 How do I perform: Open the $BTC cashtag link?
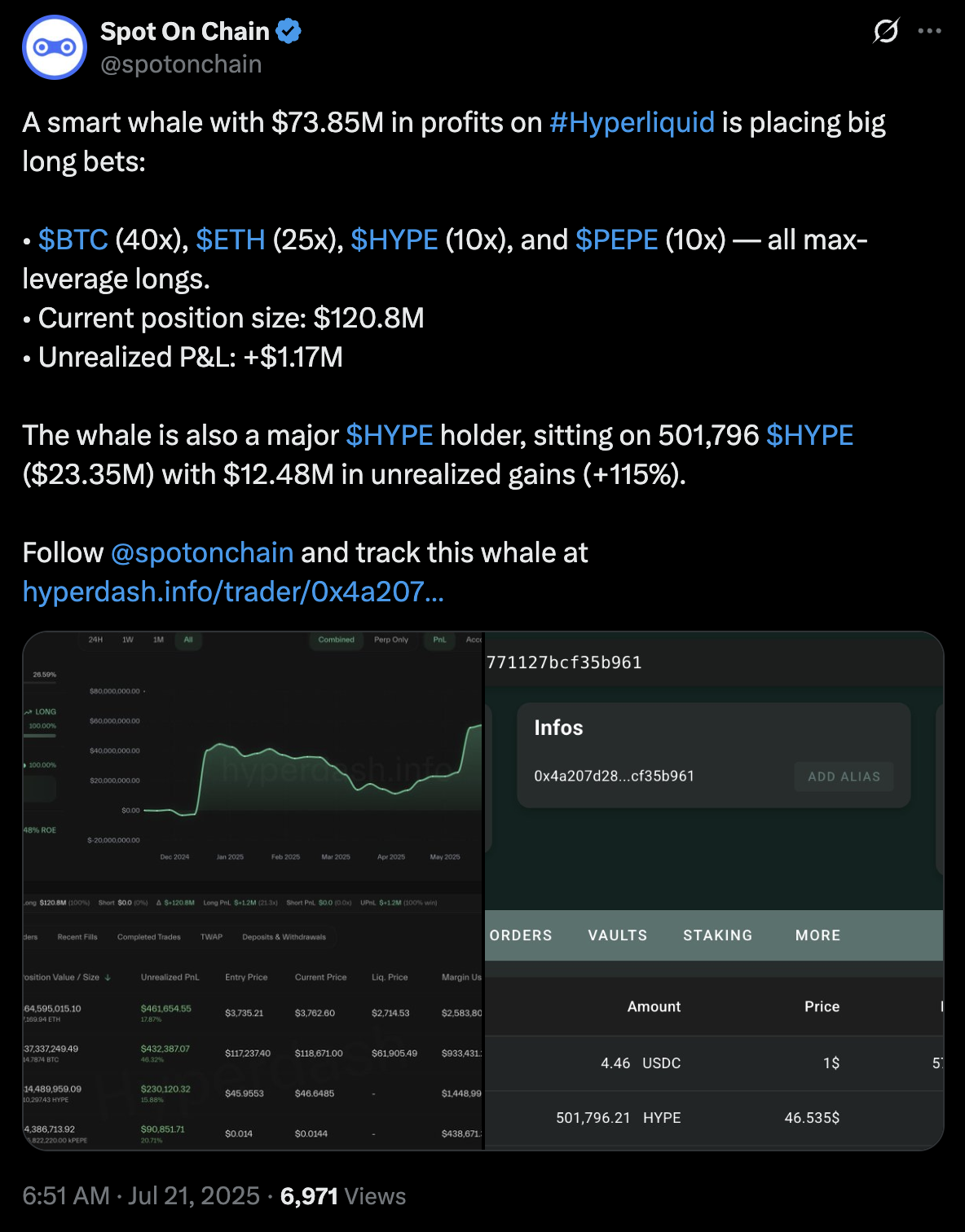coord(73,240)
